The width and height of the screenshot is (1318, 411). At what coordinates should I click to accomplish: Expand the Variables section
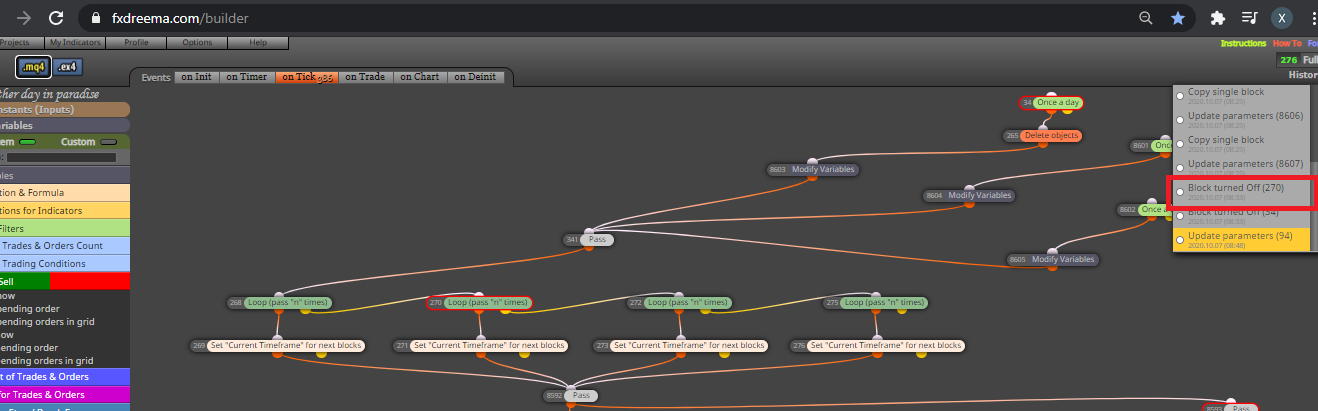(x=65, y=126)
